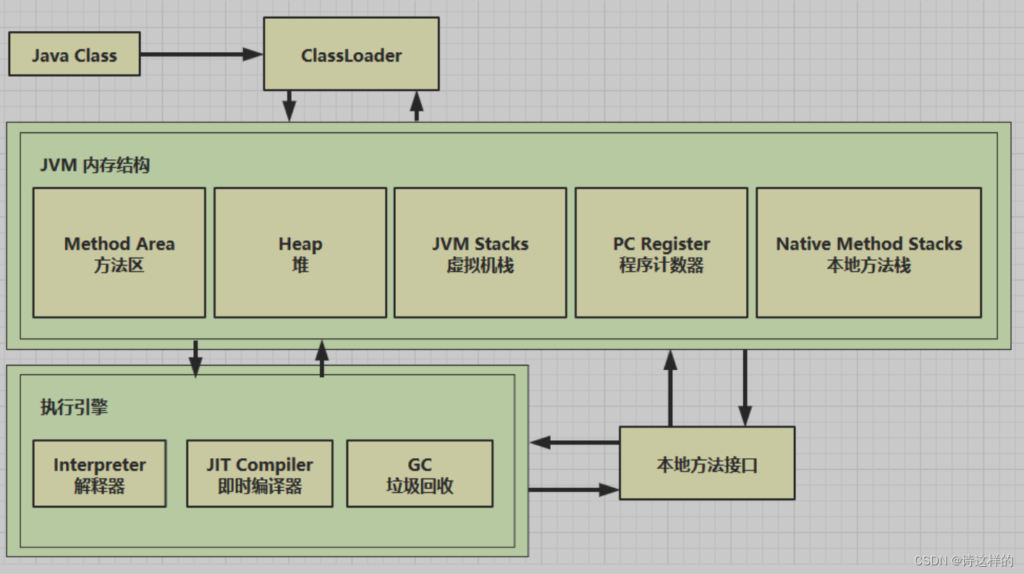Select the PC Register 程序计数器 box
1024x574 pixels.
[x=662, y=253]
